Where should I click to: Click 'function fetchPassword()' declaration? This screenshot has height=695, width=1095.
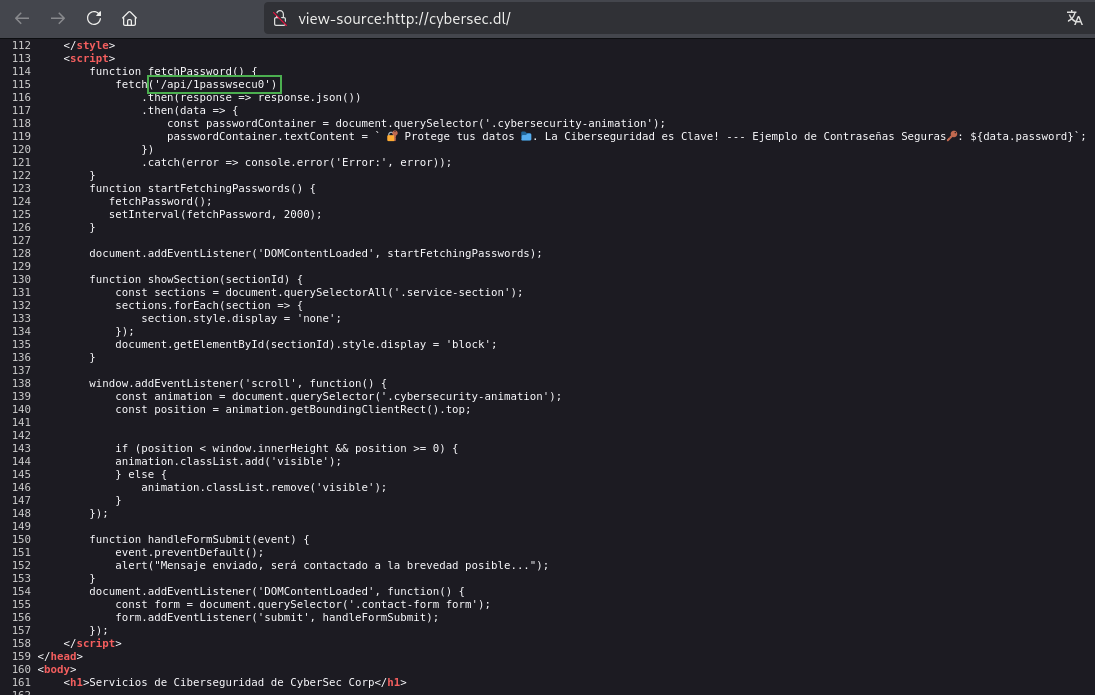[173, 71]
